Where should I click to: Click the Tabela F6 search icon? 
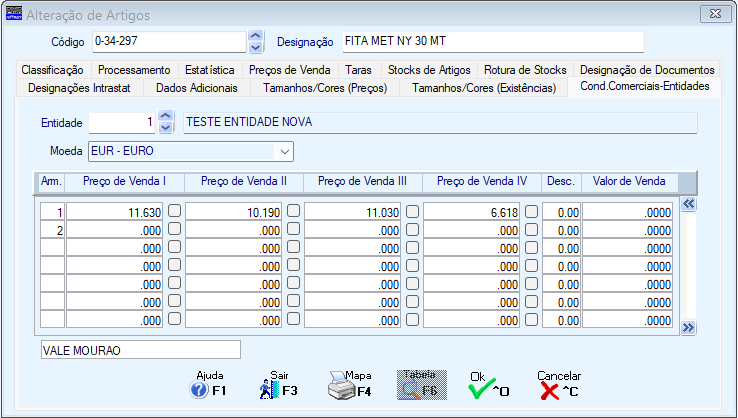coord(422,385)
